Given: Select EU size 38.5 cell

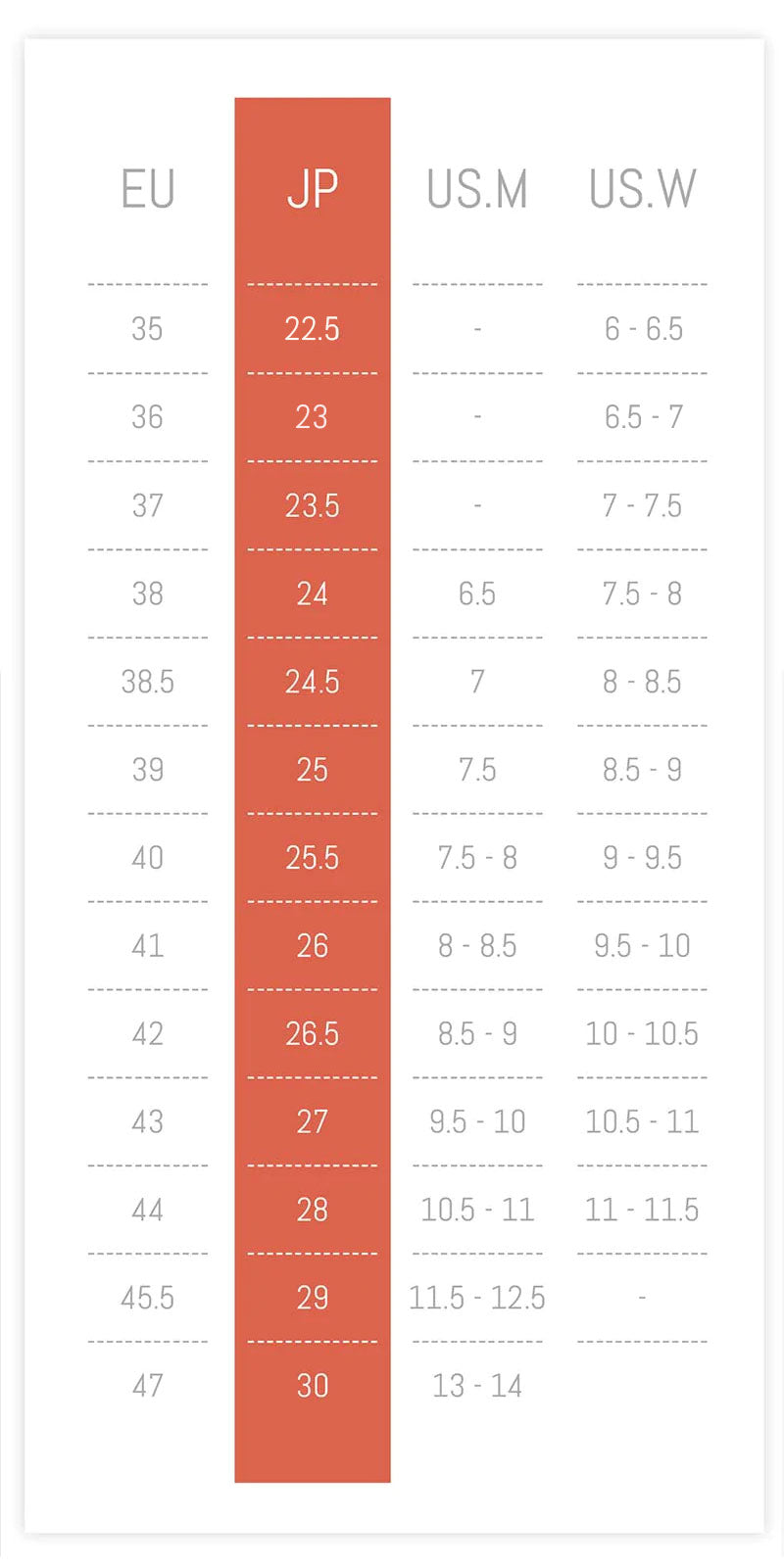Looking at the screenshot, I should [x=148, y=682].
